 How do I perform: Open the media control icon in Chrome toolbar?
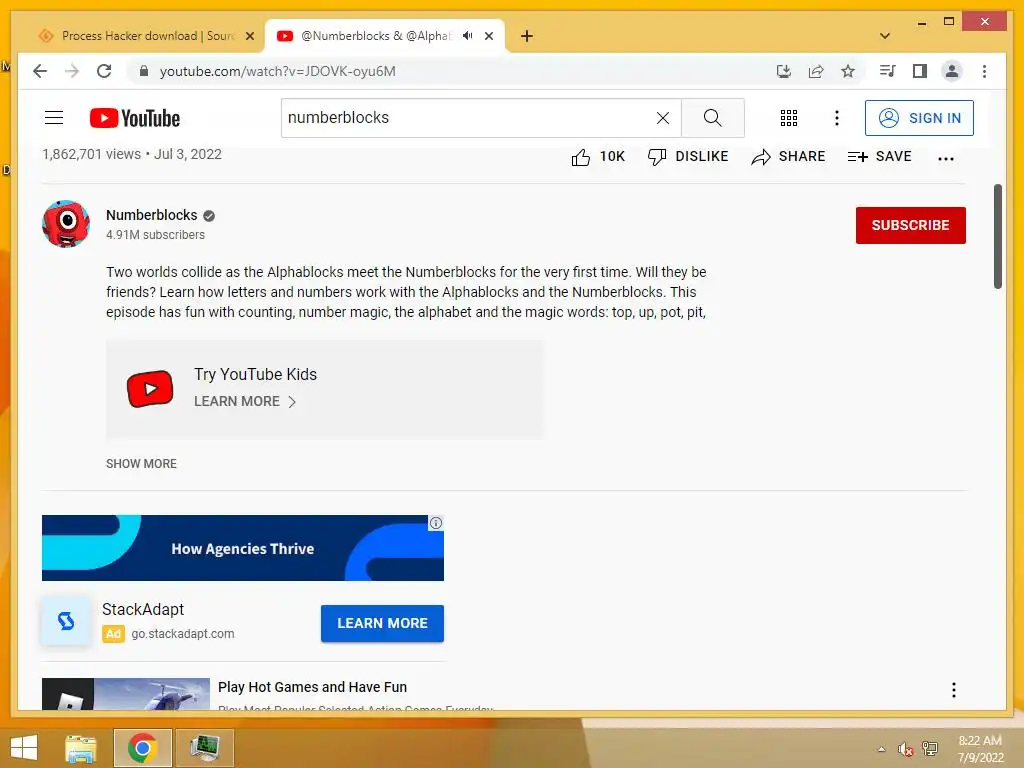tap(888, 71)
